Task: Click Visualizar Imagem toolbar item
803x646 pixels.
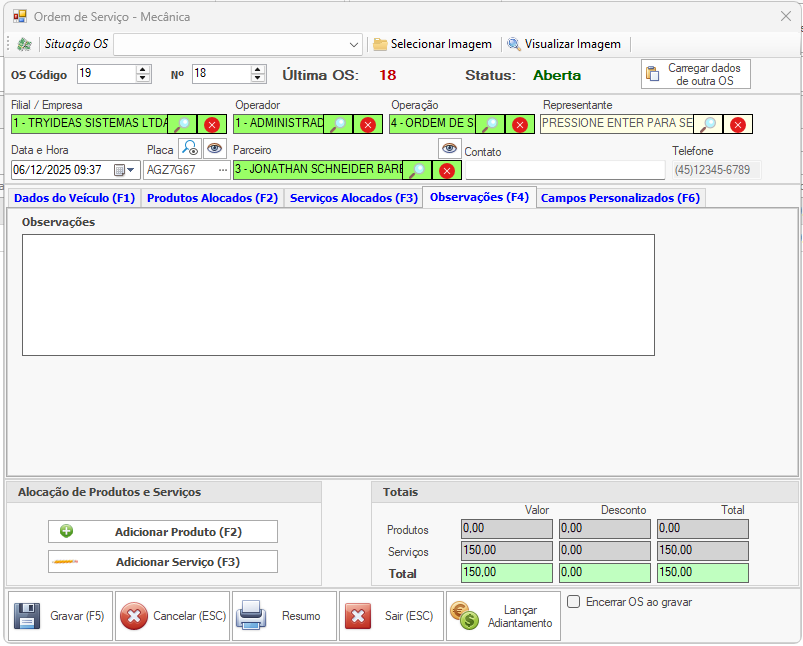Action: coord(564,44)
